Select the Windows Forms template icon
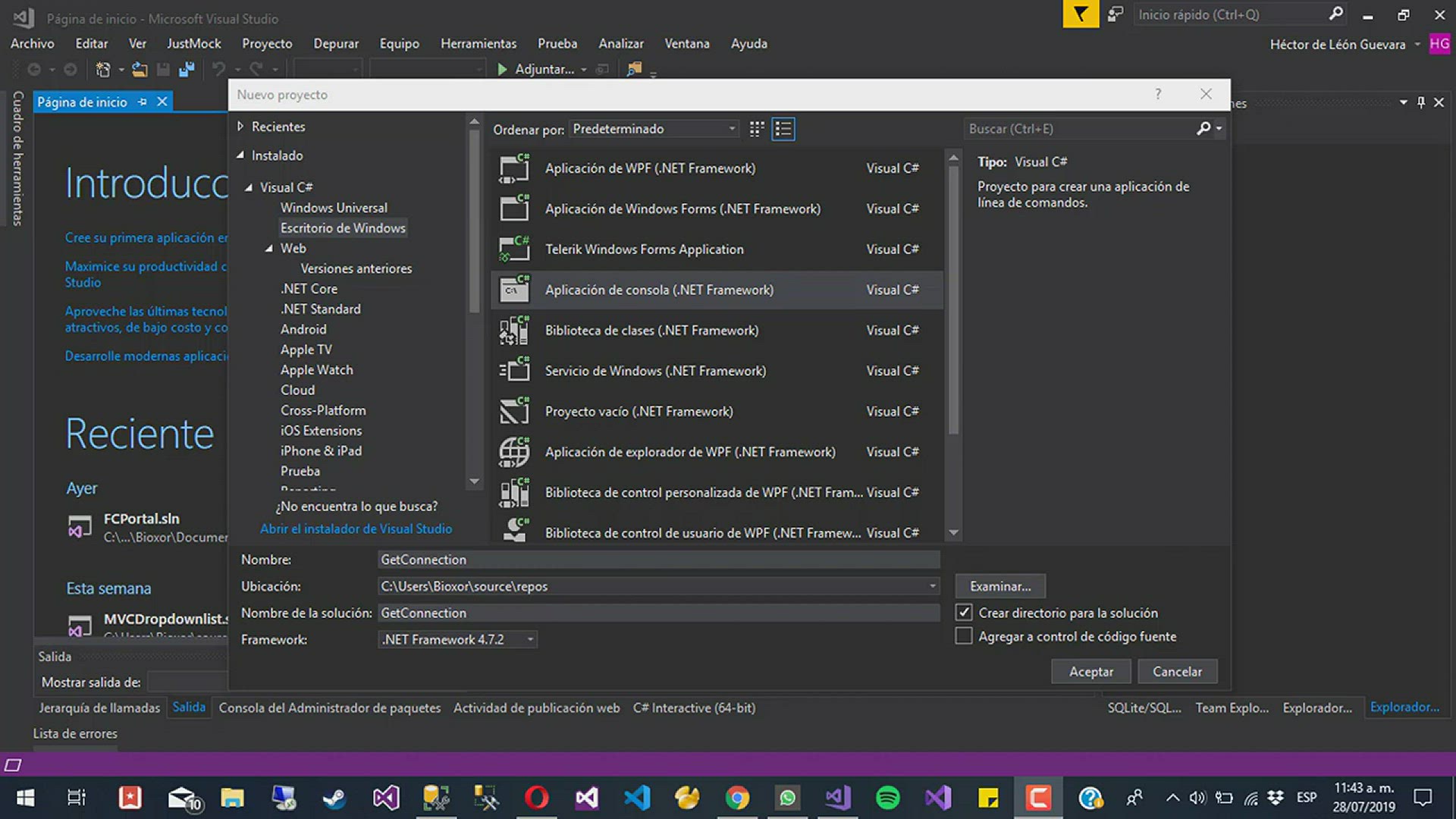The height and width of the screenshot is (819, 1456). tap(514, 209)
